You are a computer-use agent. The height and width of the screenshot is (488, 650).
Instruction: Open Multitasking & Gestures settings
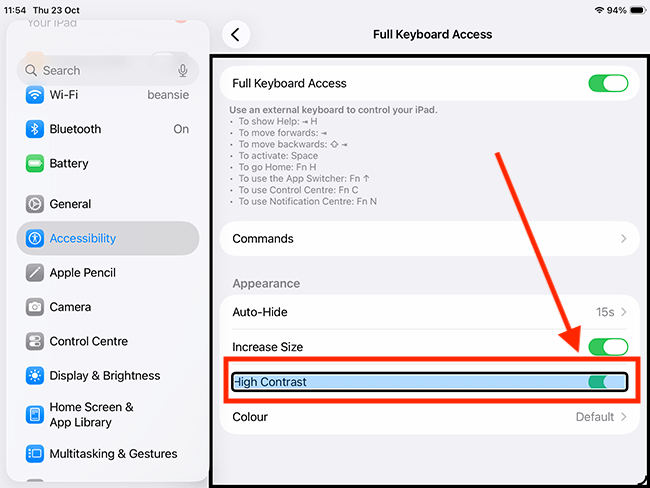click(x=113, y=454)
